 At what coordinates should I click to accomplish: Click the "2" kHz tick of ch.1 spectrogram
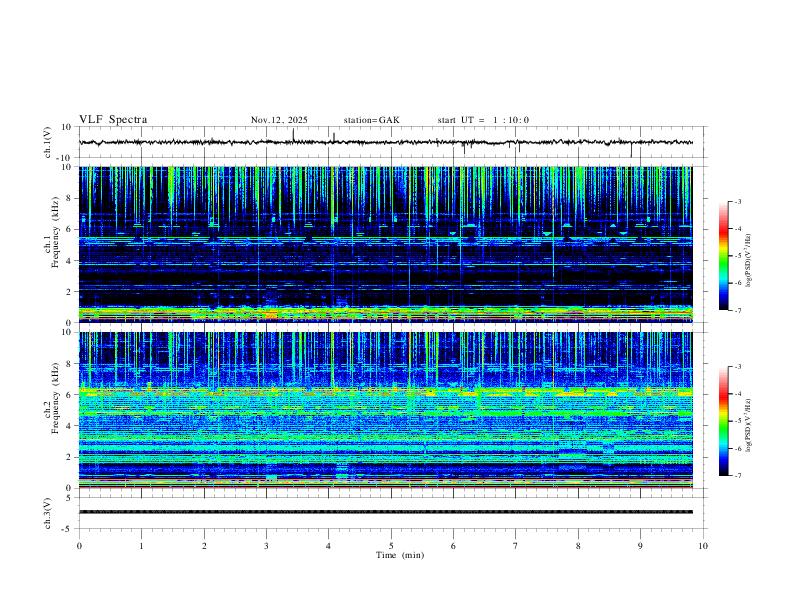[x=69, y=291]
